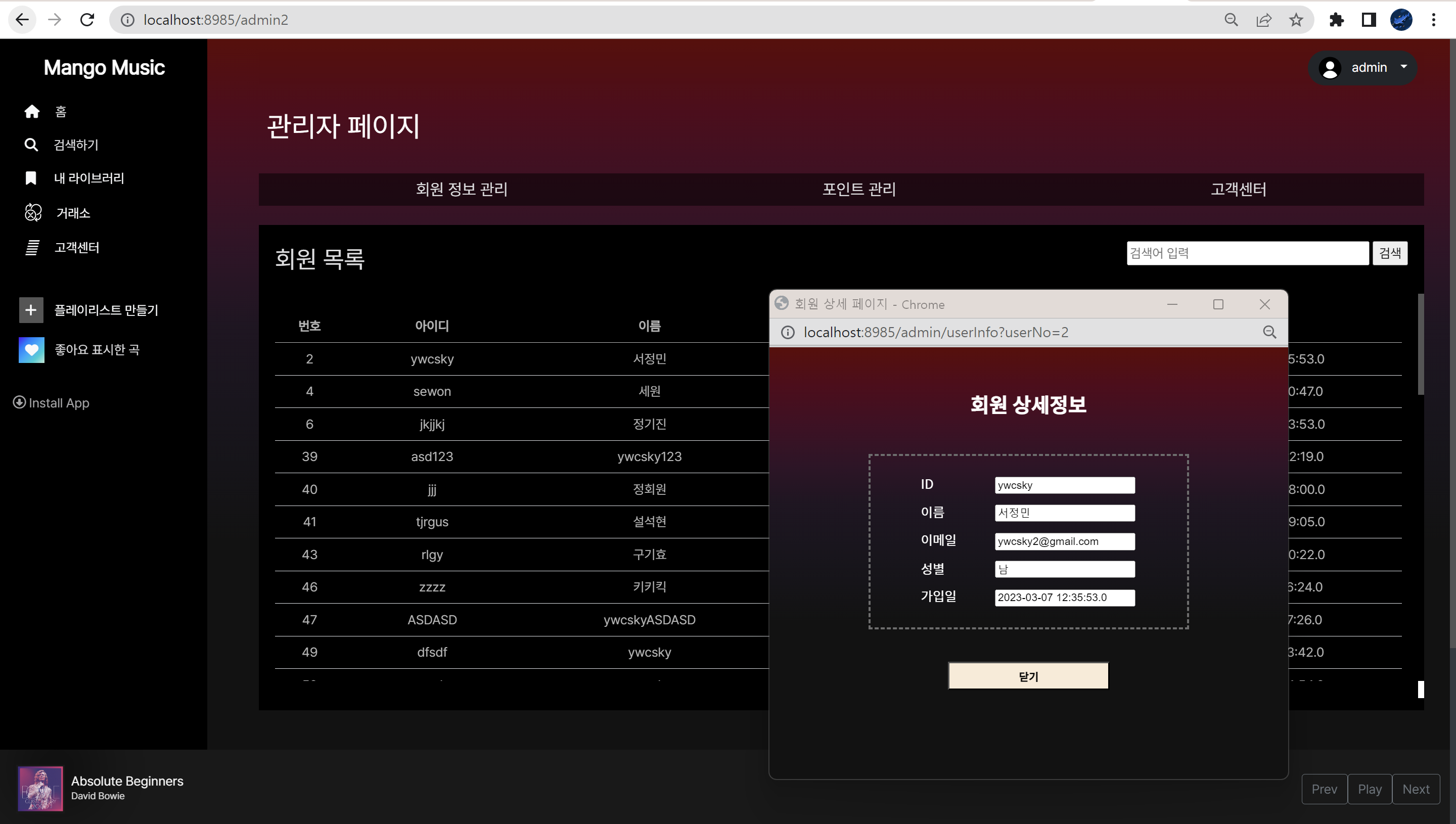
Task: Open the 회원 정보 관리 tab
Action: [461, 190]
